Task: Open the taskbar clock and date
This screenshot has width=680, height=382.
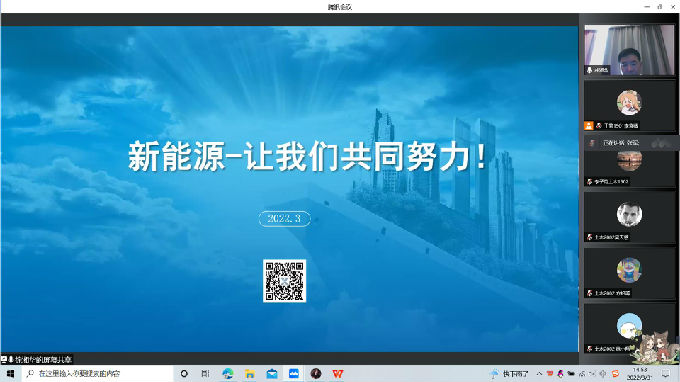Action: pyautogui.click(x=640, y=374)
